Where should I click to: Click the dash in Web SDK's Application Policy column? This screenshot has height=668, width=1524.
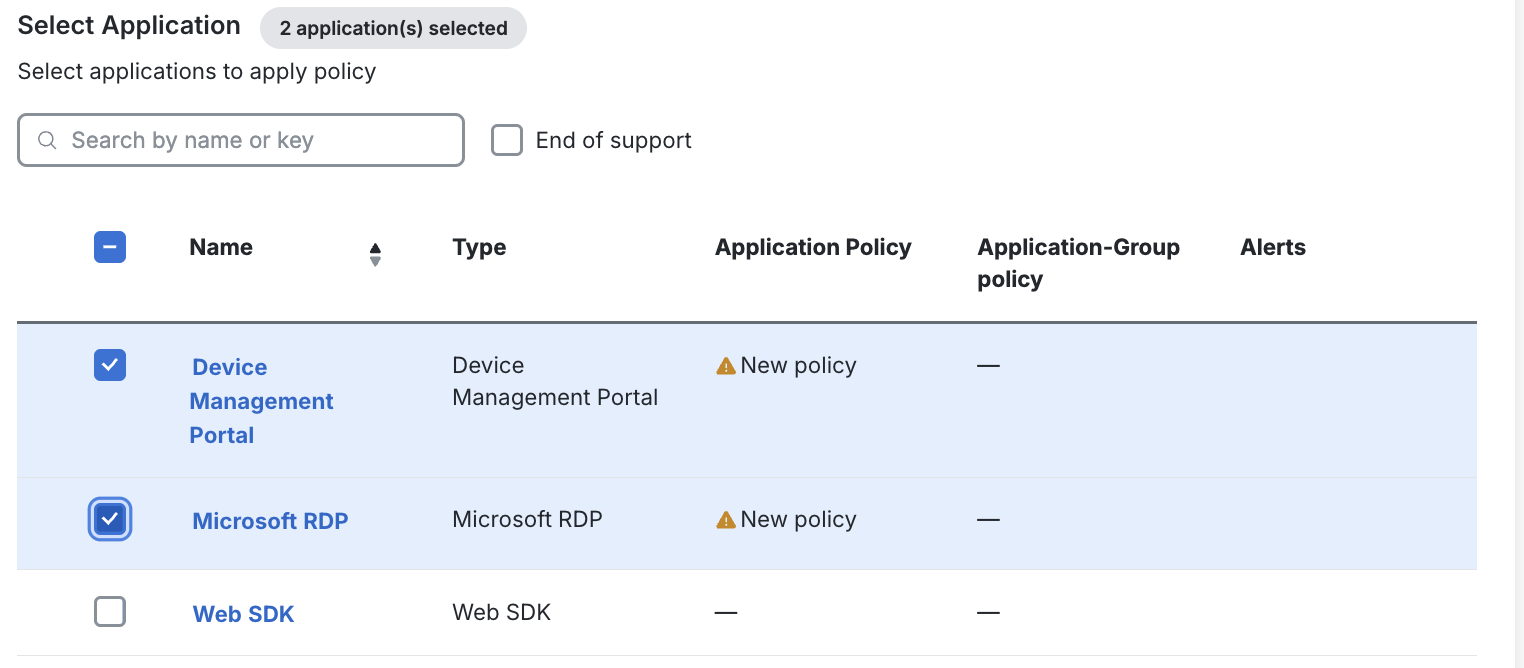coord(725,611)
